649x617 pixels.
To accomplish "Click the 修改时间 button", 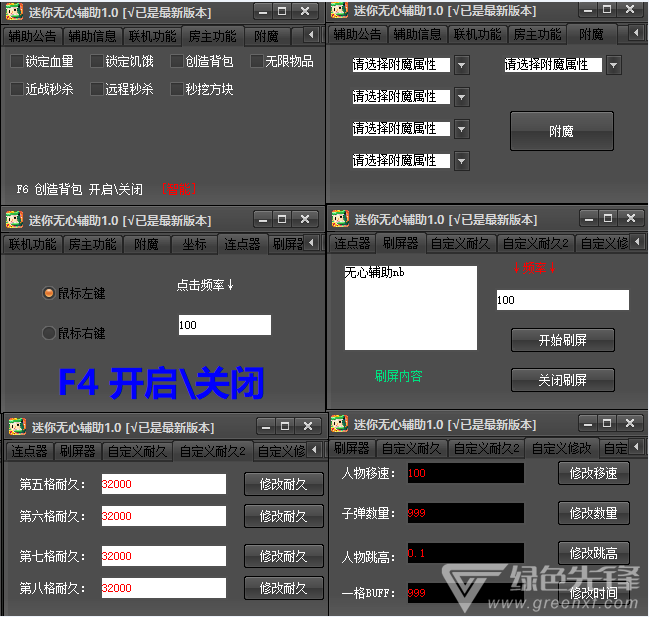I will [x=594, y=593].
